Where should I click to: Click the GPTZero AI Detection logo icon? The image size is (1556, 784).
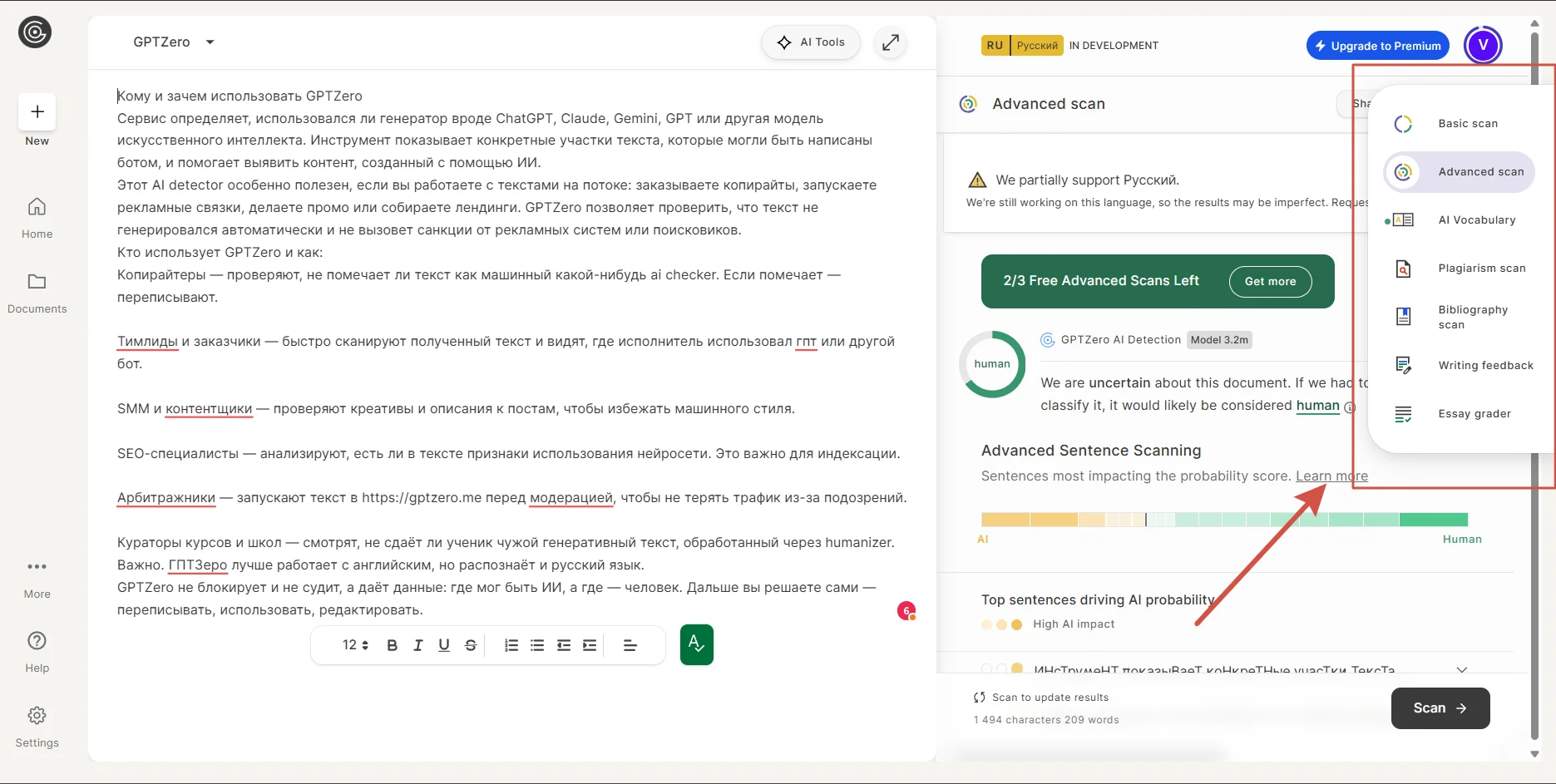(1048, 340)
